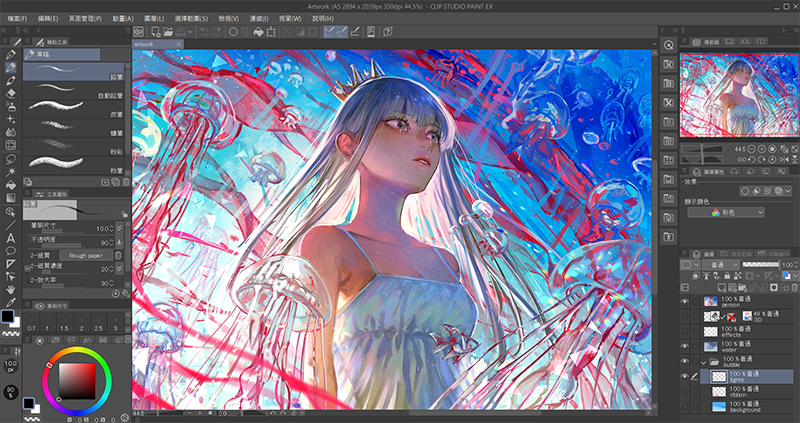This screenshot has width=800, height=423.
Task: Select the Lasso selection tool
Action: click(x=11, y=158)
